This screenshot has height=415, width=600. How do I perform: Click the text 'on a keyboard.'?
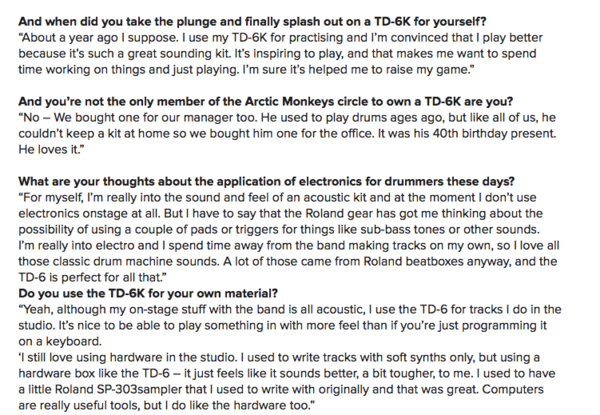pos(60,341)
